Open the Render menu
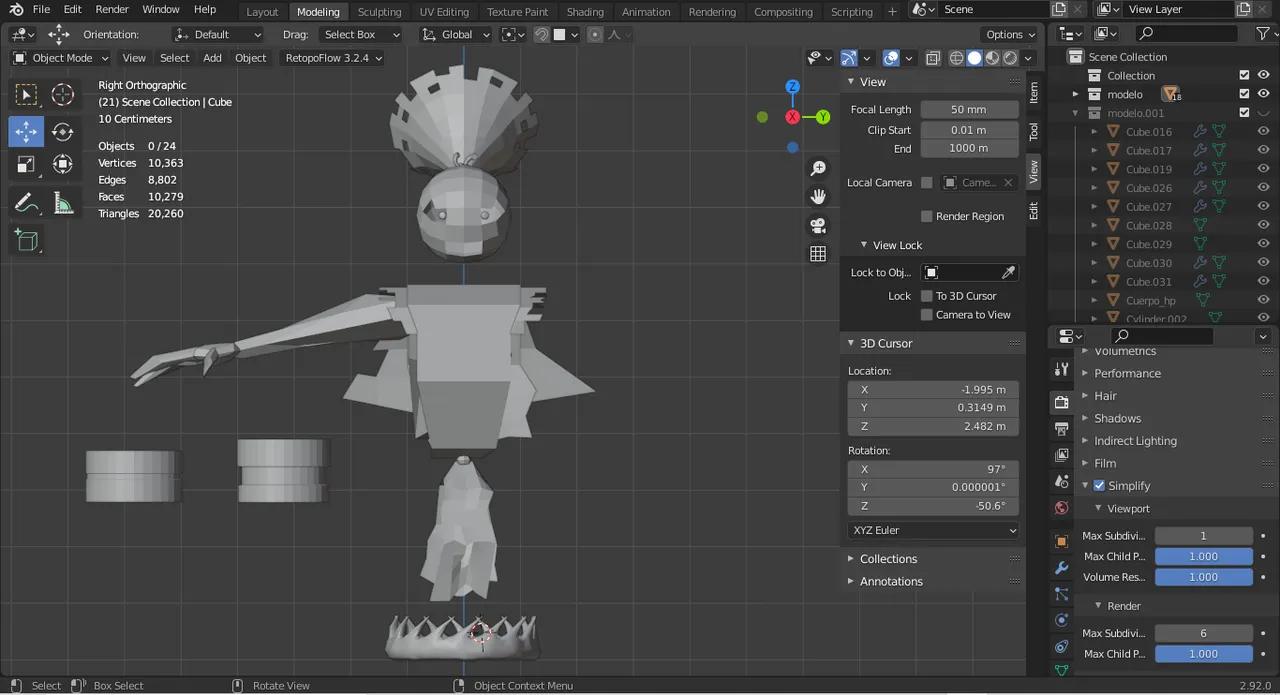The width and height of the screenshot is (1280, 695). (x=112, y=9)
